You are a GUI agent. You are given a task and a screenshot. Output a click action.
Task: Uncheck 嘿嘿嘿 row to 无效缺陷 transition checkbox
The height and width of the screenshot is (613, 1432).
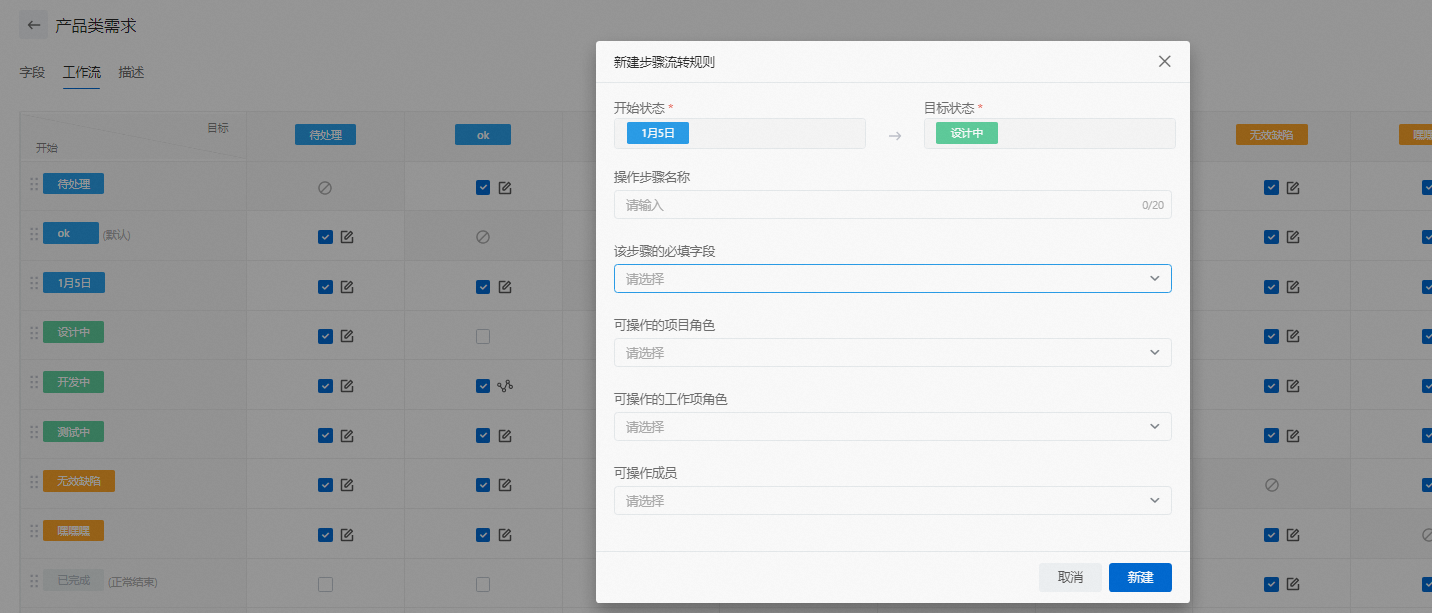pyautogui.click(x=1271, y=535)
